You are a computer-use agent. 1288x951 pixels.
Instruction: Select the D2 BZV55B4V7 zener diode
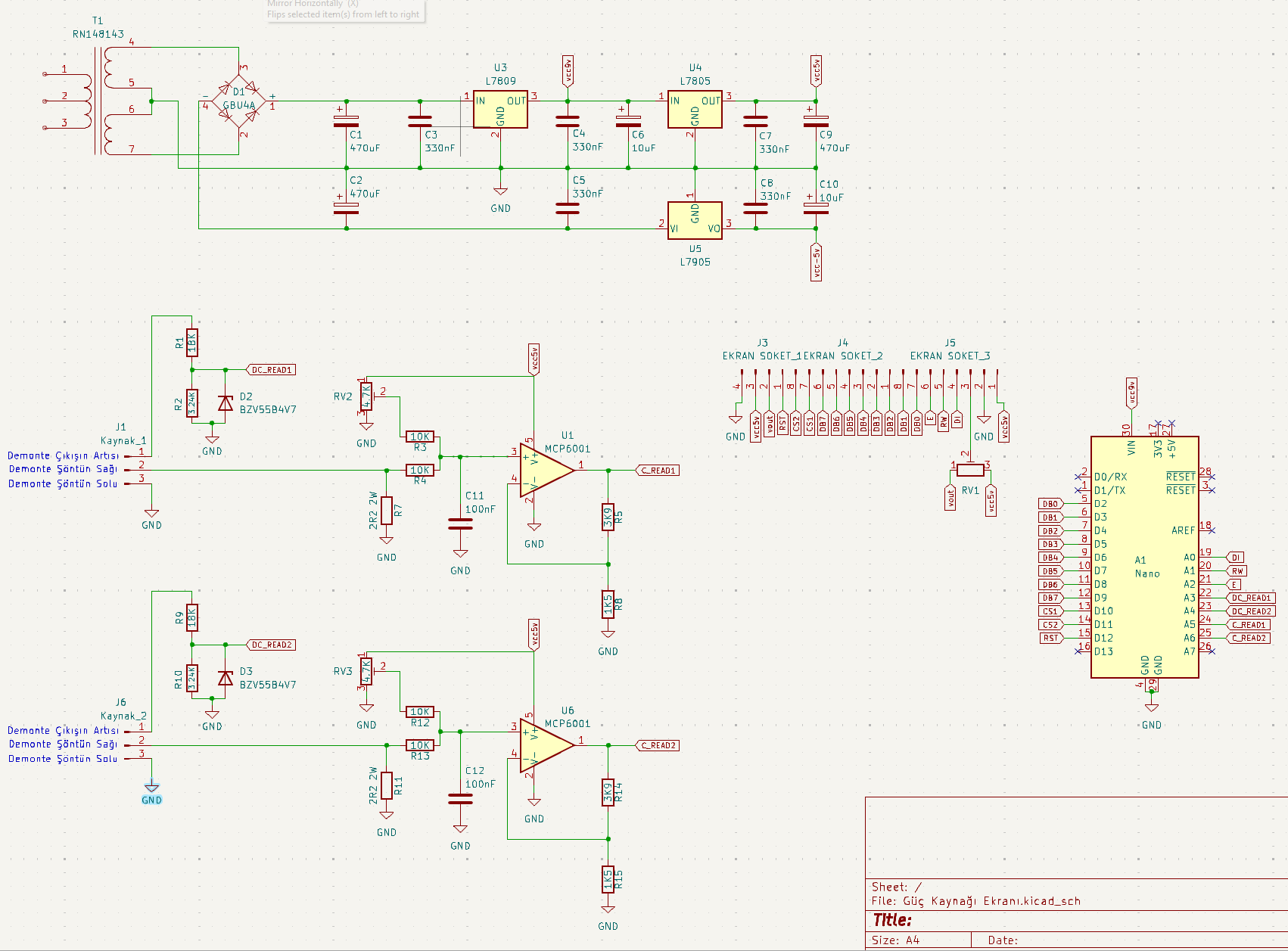(226, 403)
